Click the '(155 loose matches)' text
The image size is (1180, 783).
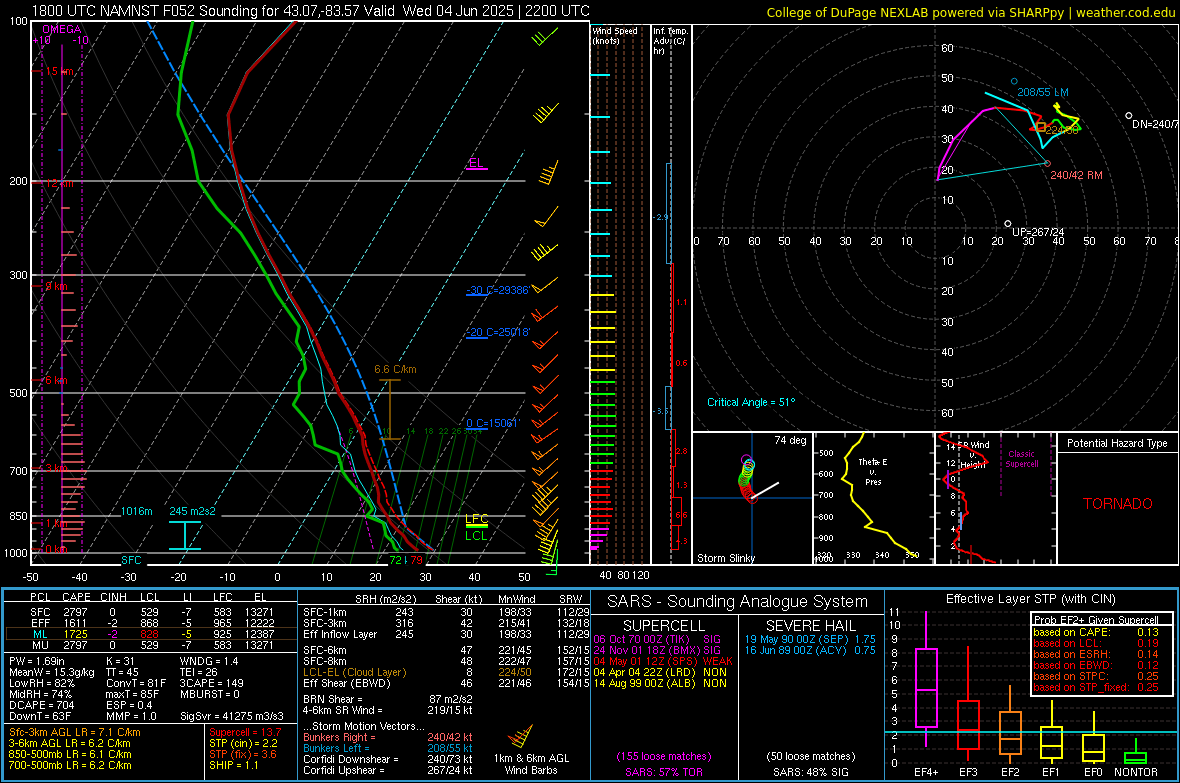664,756
